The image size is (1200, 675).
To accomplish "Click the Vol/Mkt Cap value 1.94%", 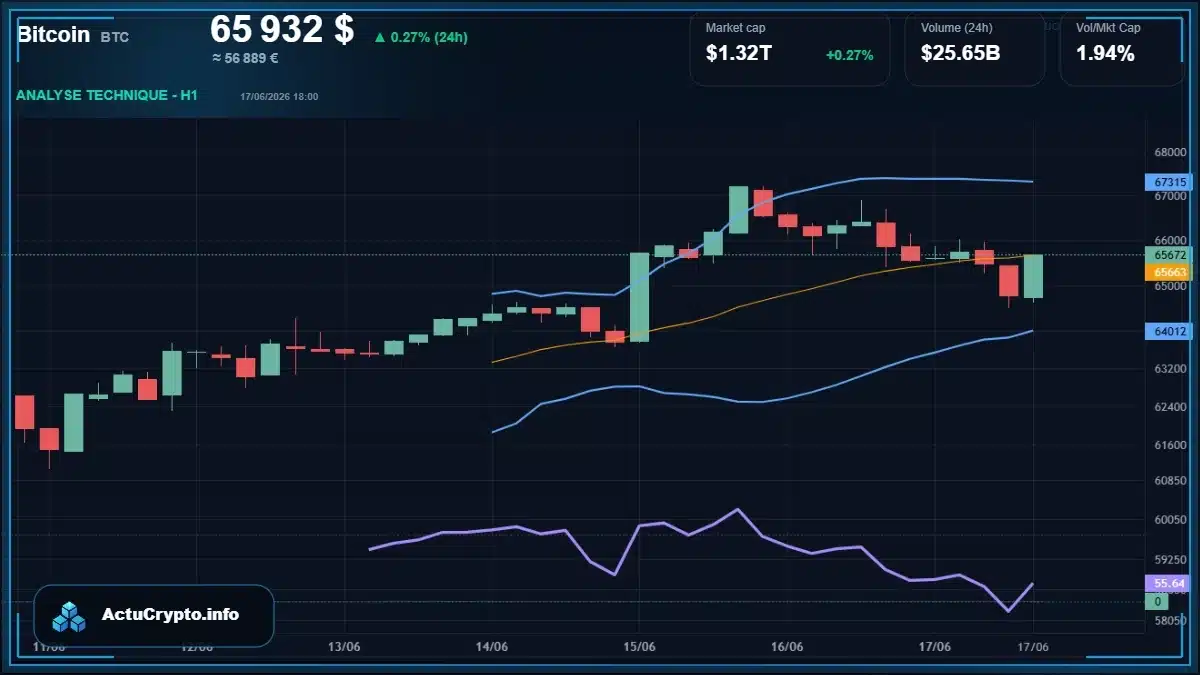I will point(1105,54).
